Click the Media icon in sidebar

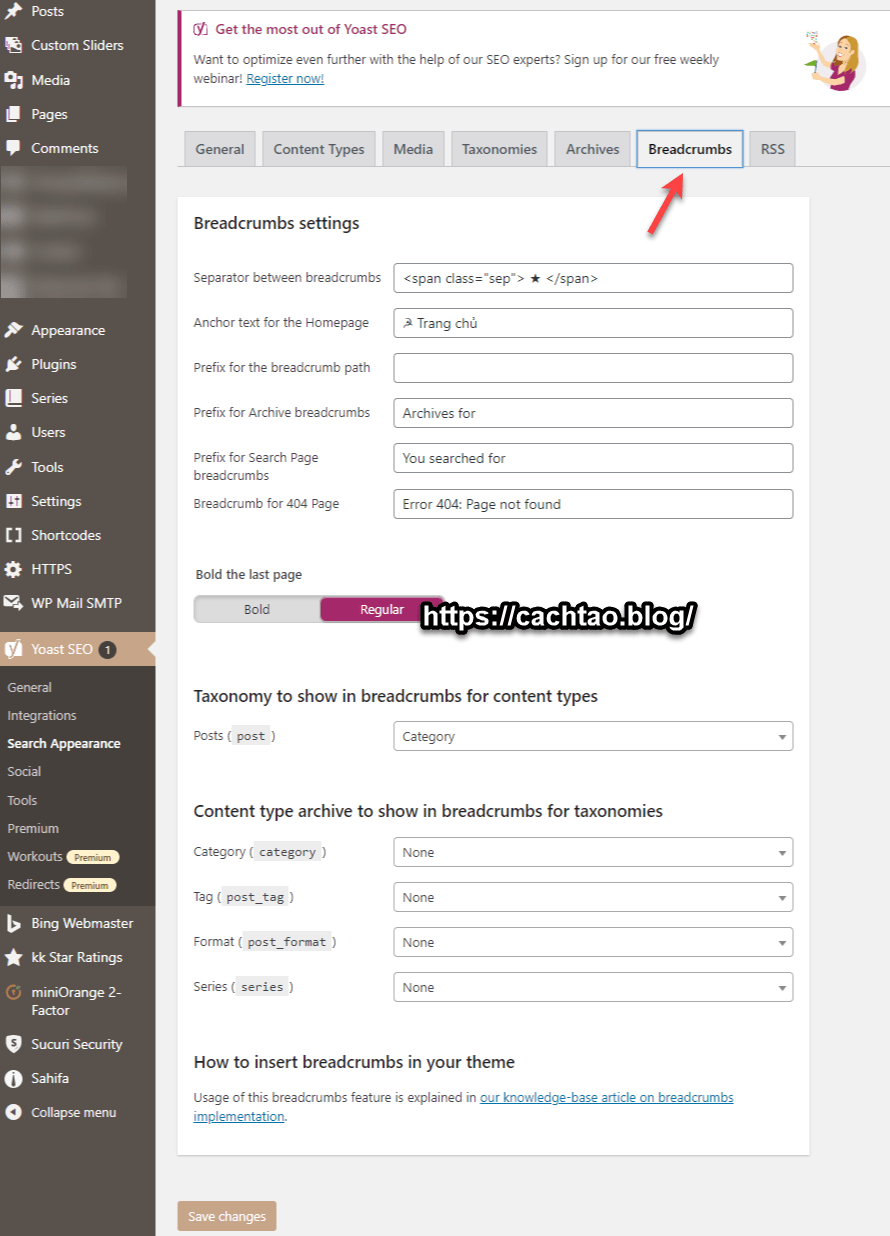(13, 80)
